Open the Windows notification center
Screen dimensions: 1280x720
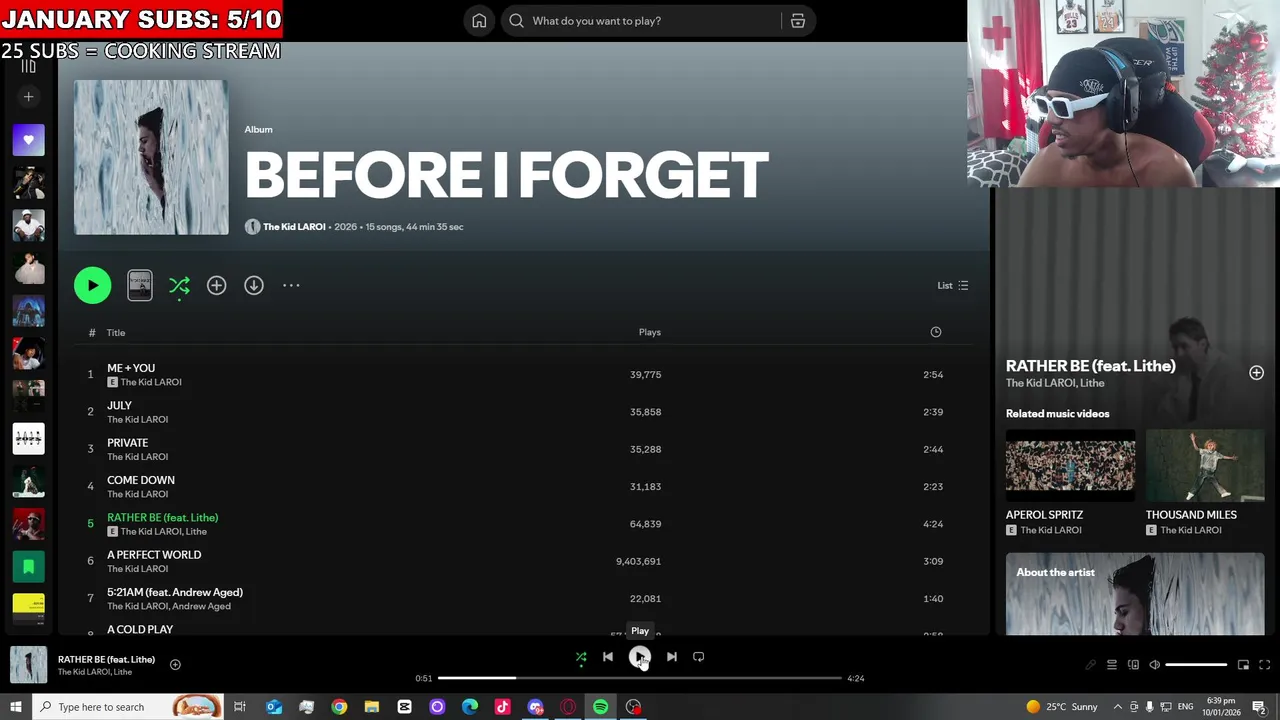tap(1259, 707)
